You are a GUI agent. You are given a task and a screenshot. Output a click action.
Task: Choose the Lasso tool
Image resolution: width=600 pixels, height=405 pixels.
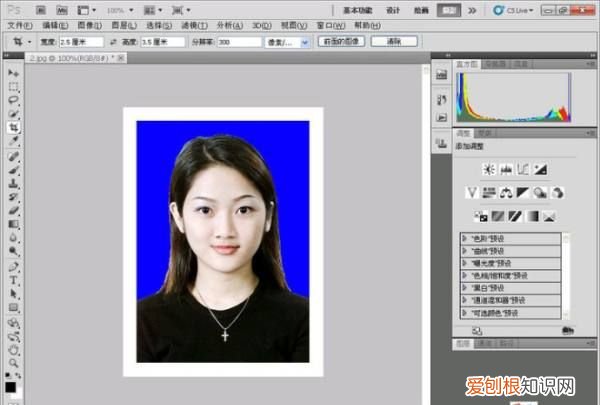[13, 101]
